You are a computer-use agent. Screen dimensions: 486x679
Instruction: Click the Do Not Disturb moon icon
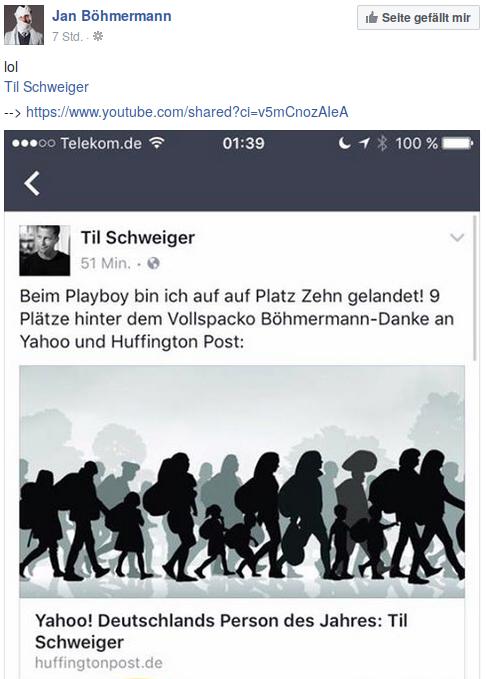(345, 143)
